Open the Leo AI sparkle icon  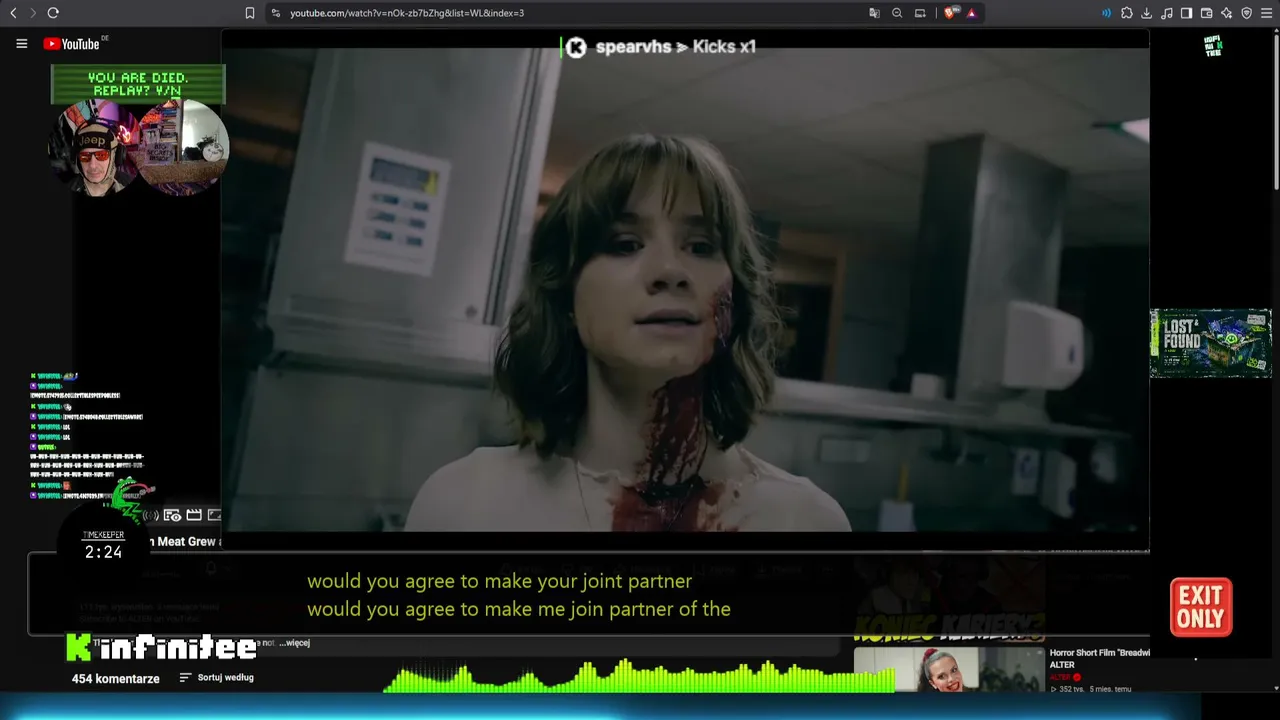[1226, 13]
